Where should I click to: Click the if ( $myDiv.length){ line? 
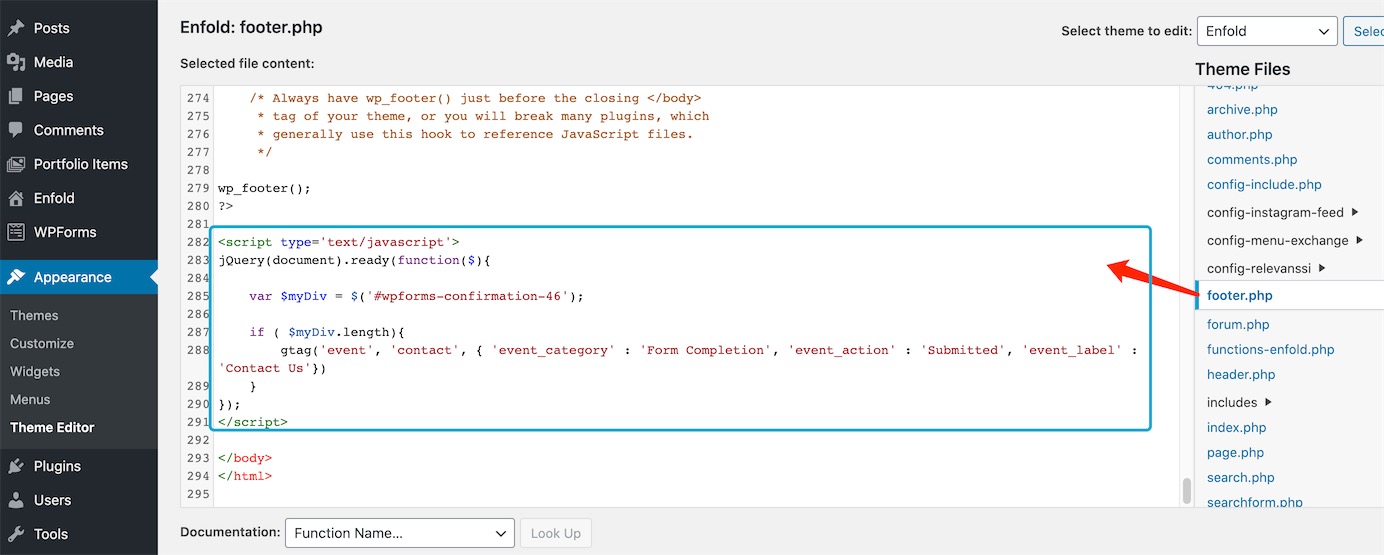tap(329, 332)
